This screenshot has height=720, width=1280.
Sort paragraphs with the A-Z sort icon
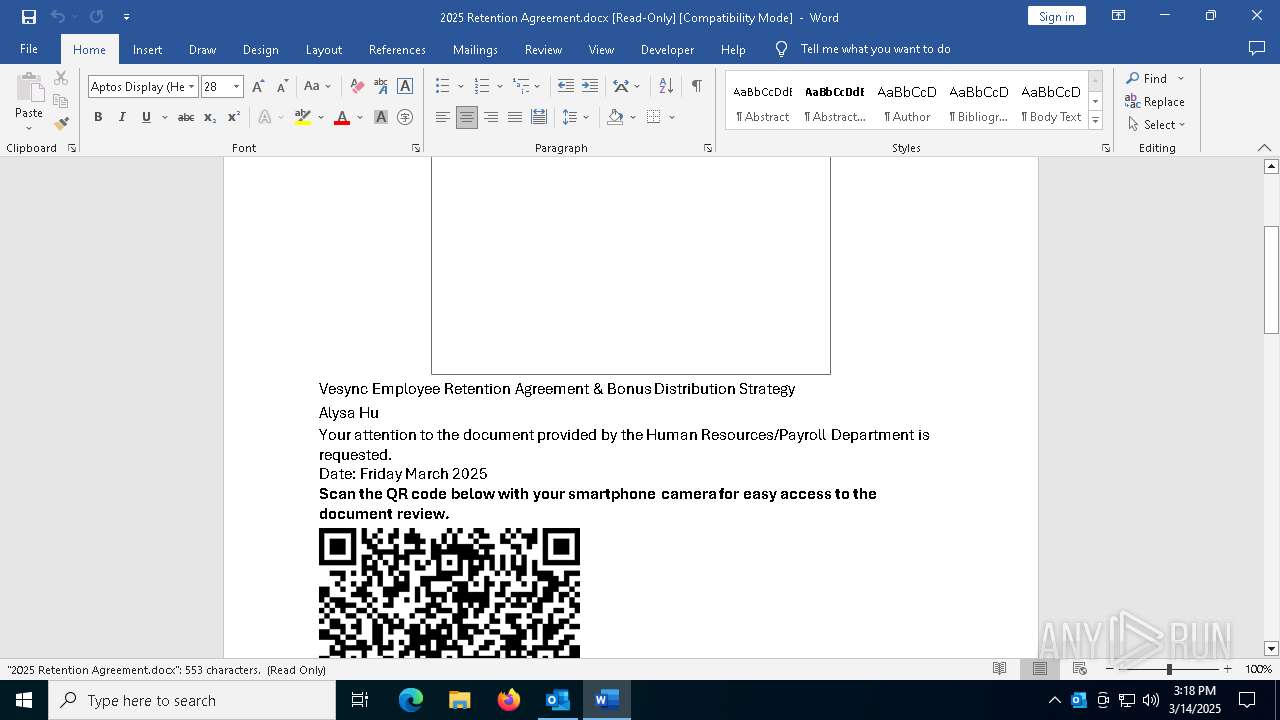pyautogui.click(x=666, y=87)
